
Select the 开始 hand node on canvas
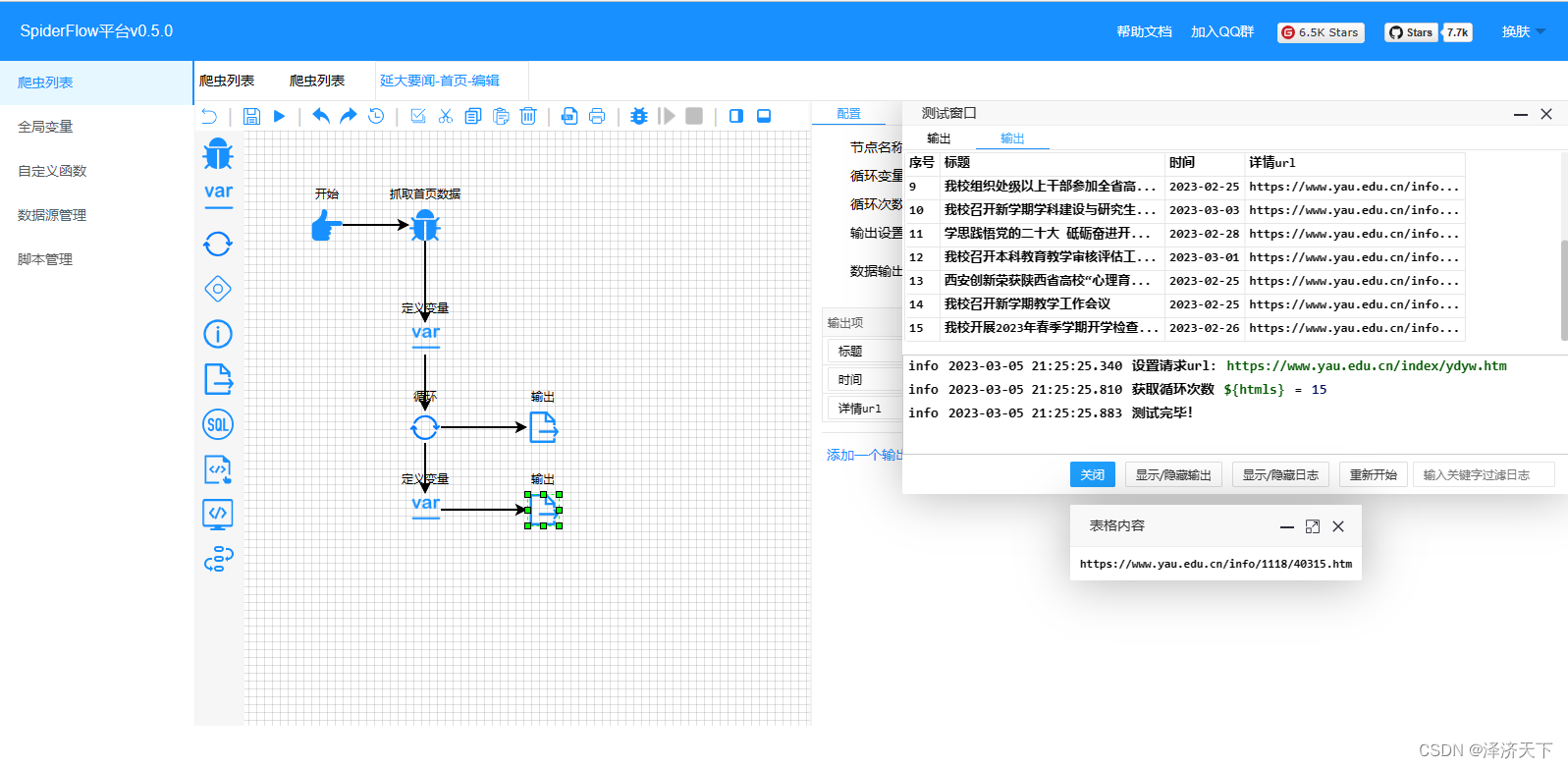click(326, 226)
